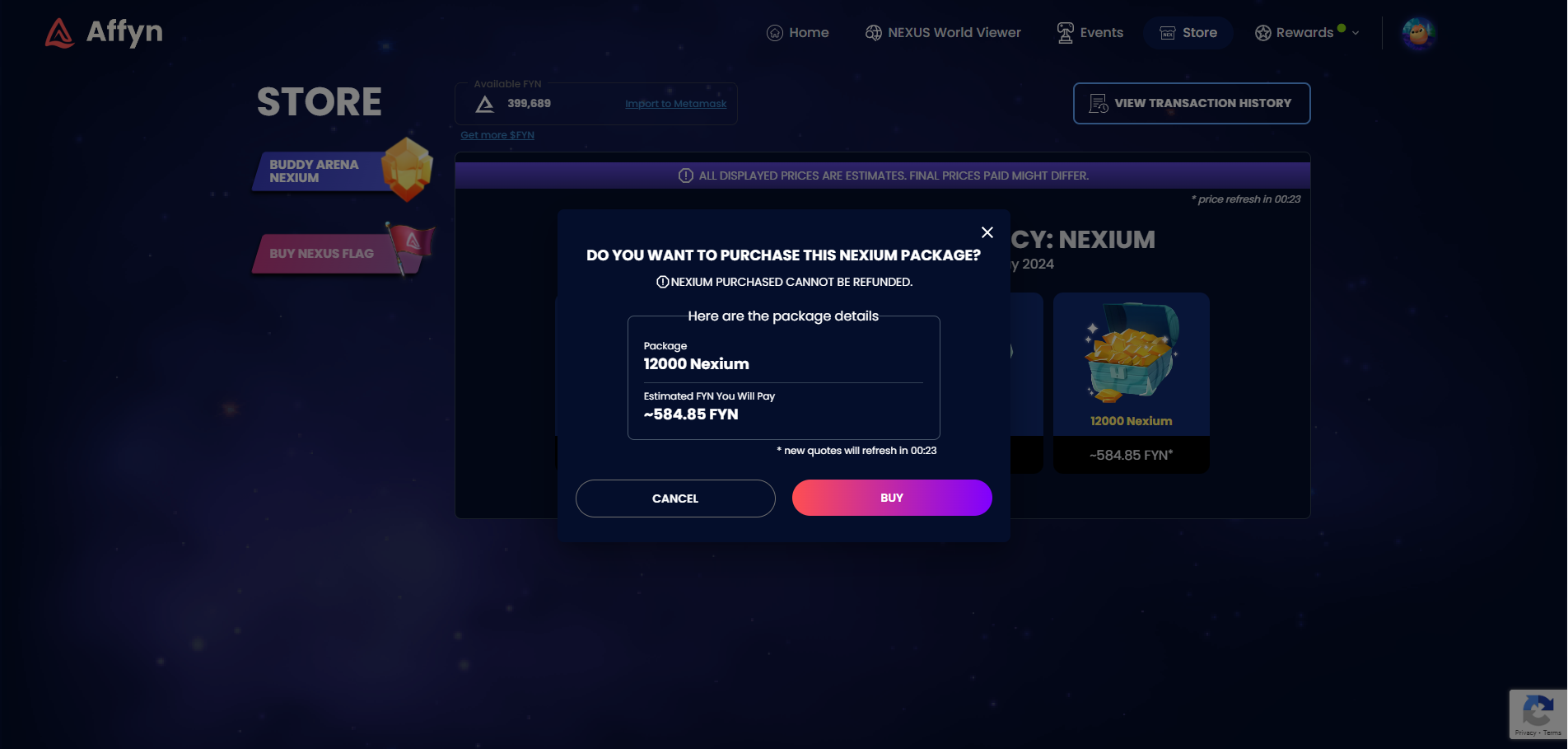Open View Transaction History
The height and width of the screenshot is (749, 1568).
click(x=1192, y=103)
